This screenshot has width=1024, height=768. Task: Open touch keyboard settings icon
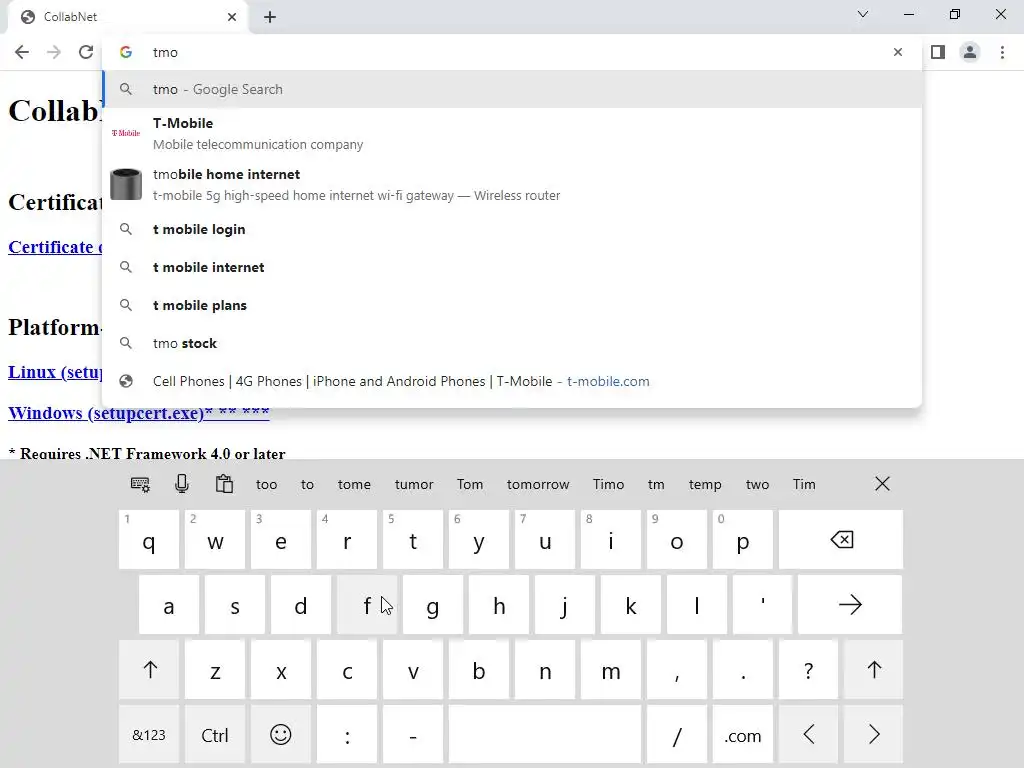[140, 485]
